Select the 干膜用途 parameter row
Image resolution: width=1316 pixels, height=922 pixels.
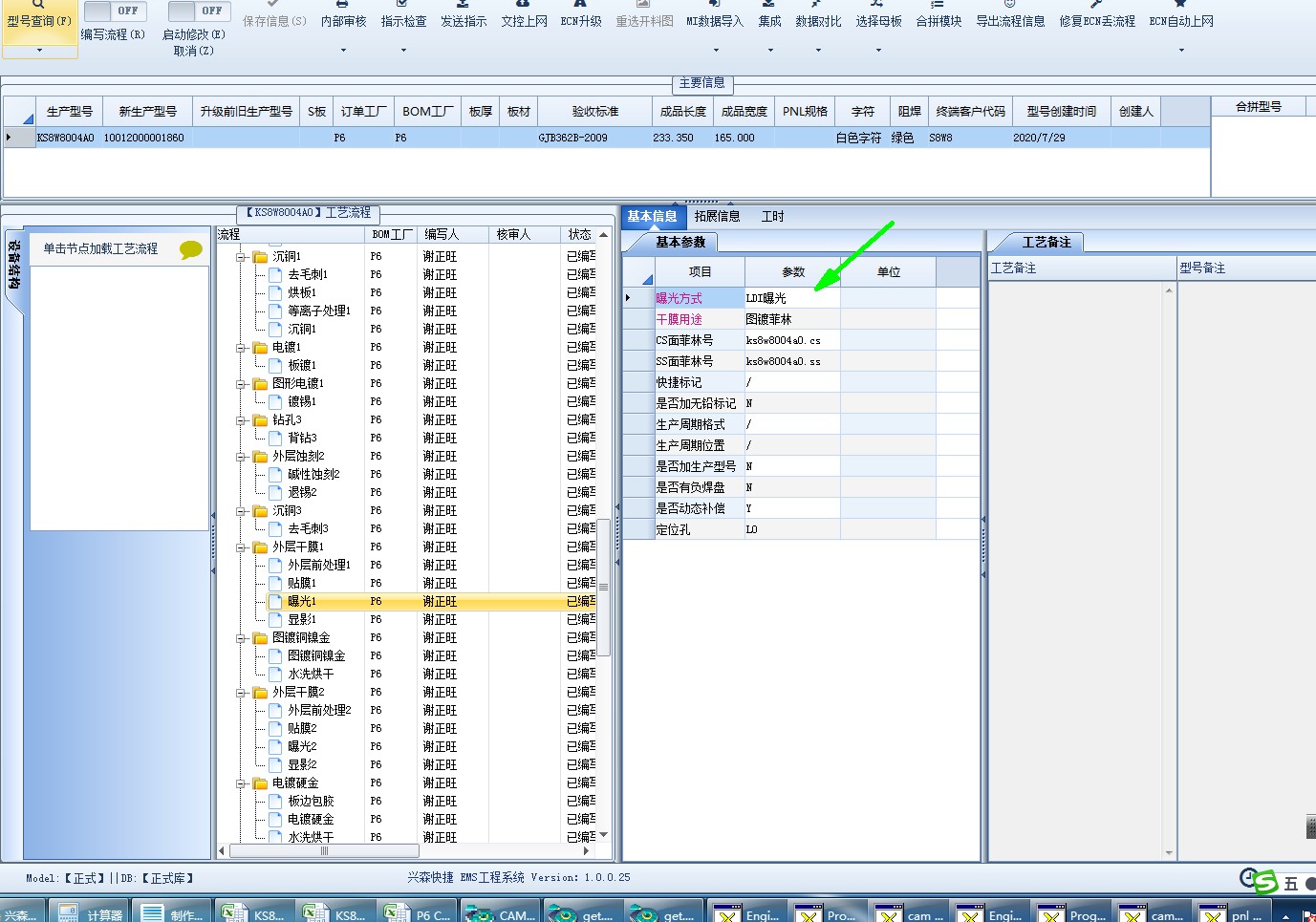pyautogui.click(x=801, y=319)
